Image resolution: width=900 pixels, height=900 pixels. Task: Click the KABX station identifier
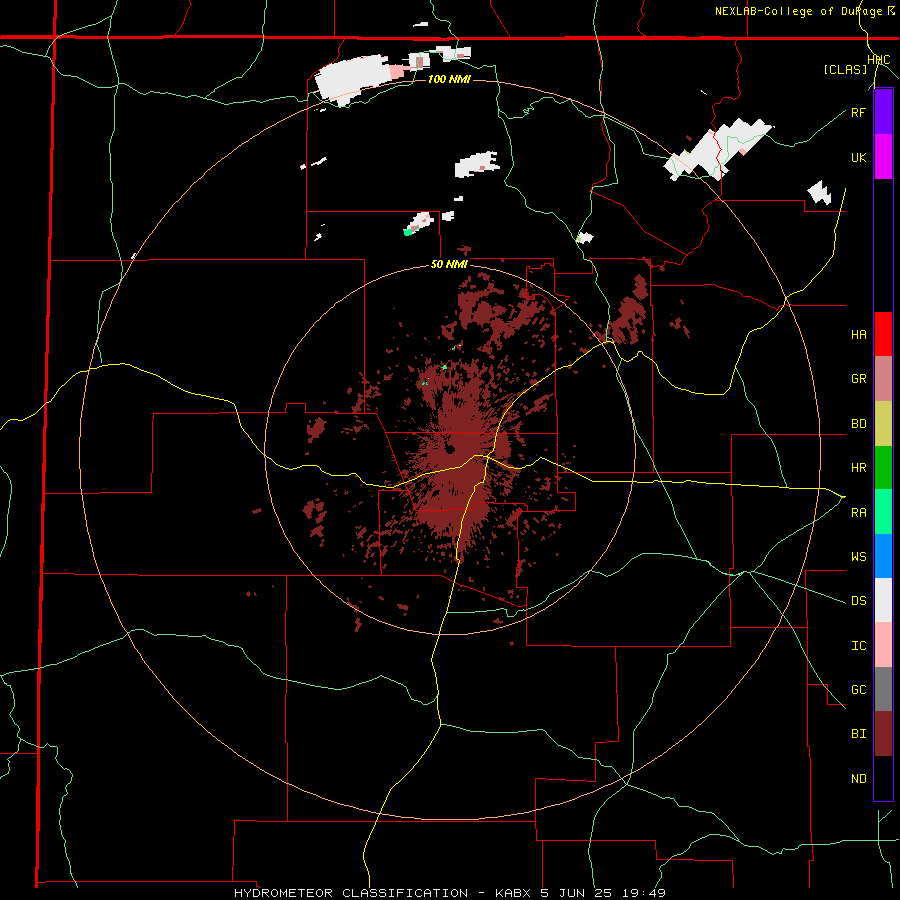(513, 893)
